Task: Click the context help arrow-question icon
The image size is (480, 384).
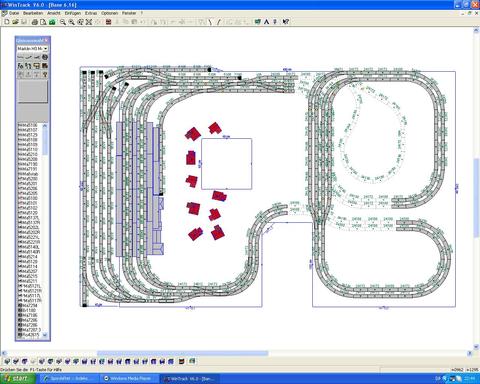Action: [x=286, y=22]
